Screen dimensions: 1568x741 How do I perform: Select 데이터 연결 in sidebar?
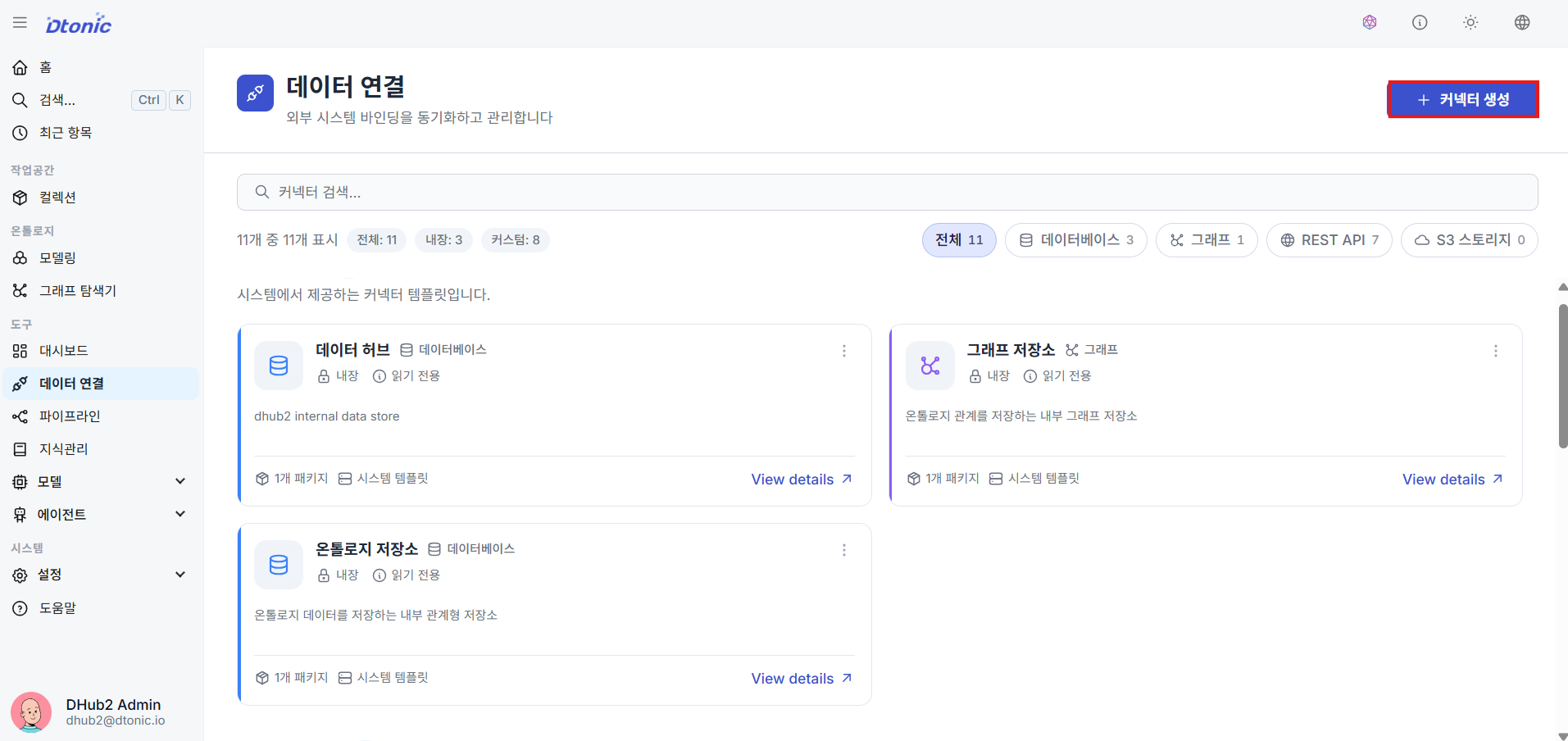click(x=101, y=384)
